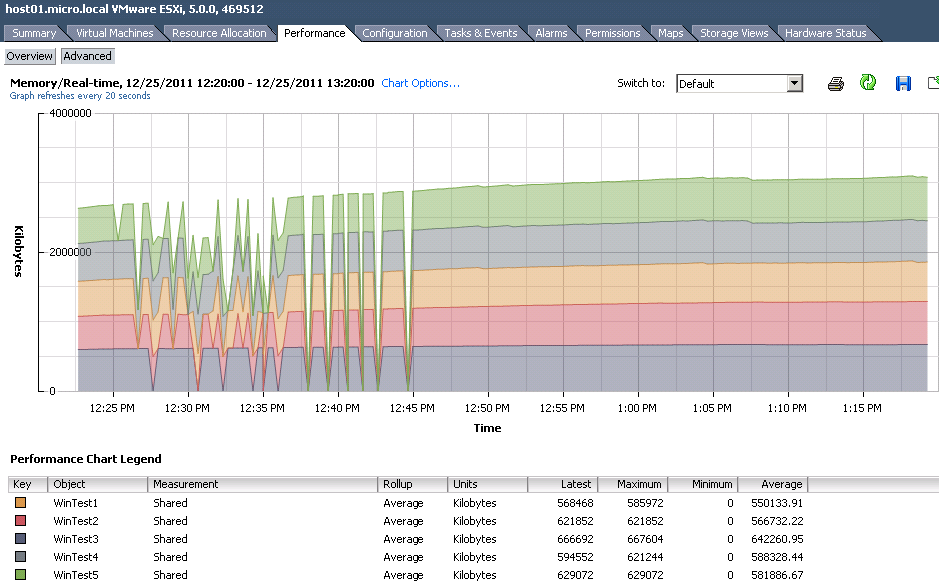The width and height of the screenshot is (939, 586).
Task: Refresh the performance chart
Action: pos(868,83)
